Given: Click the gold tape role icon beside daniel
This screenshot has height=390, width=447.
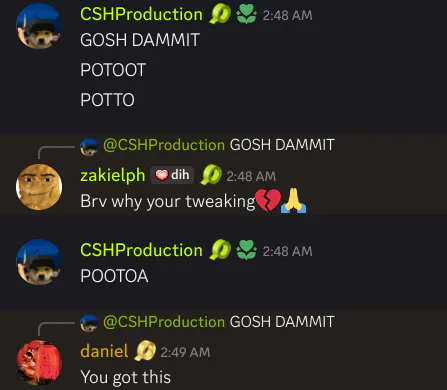Looking at the screenshot, I should pos(145,351).
